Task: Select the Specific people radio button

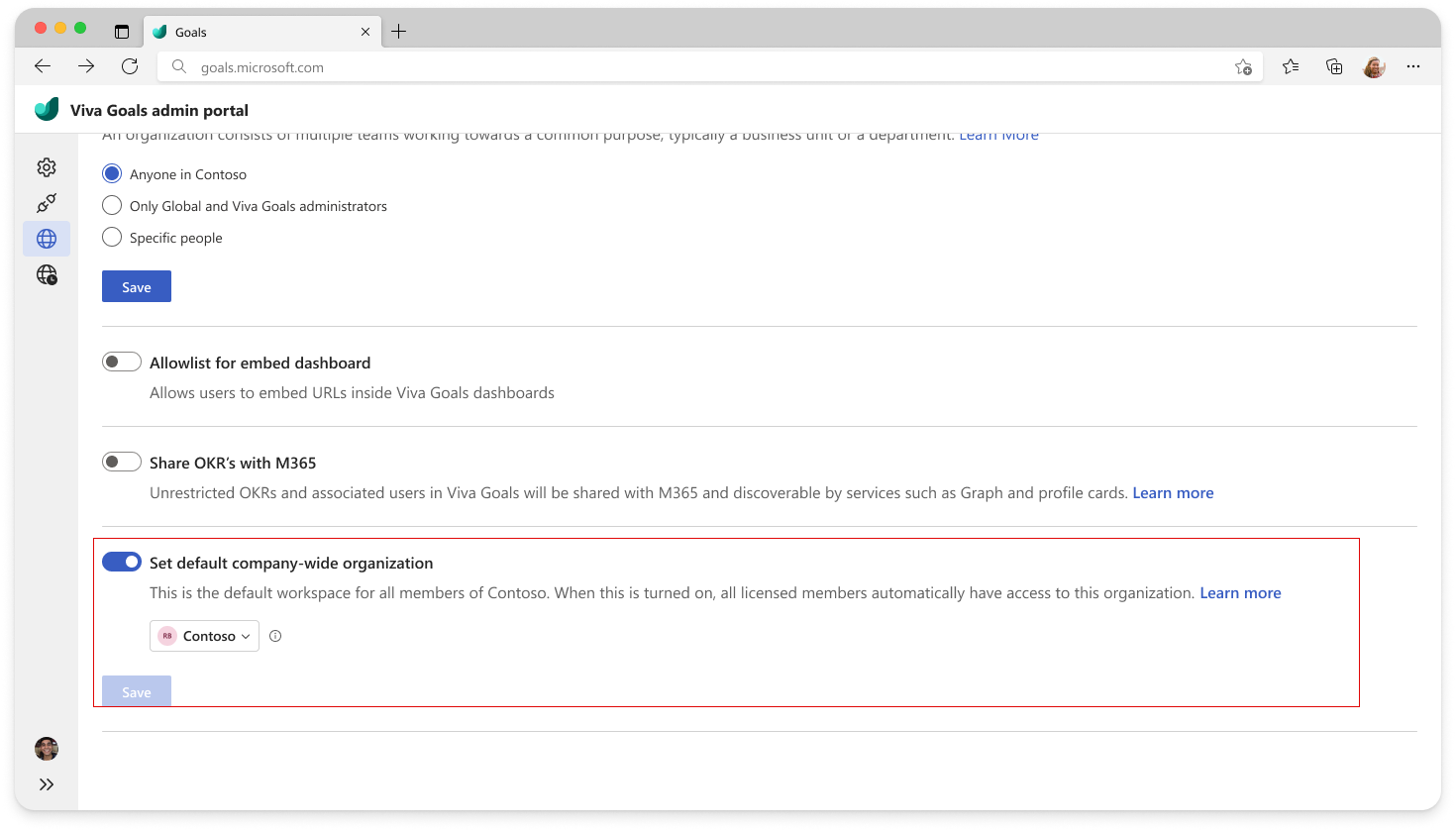Action: (112, 237)
